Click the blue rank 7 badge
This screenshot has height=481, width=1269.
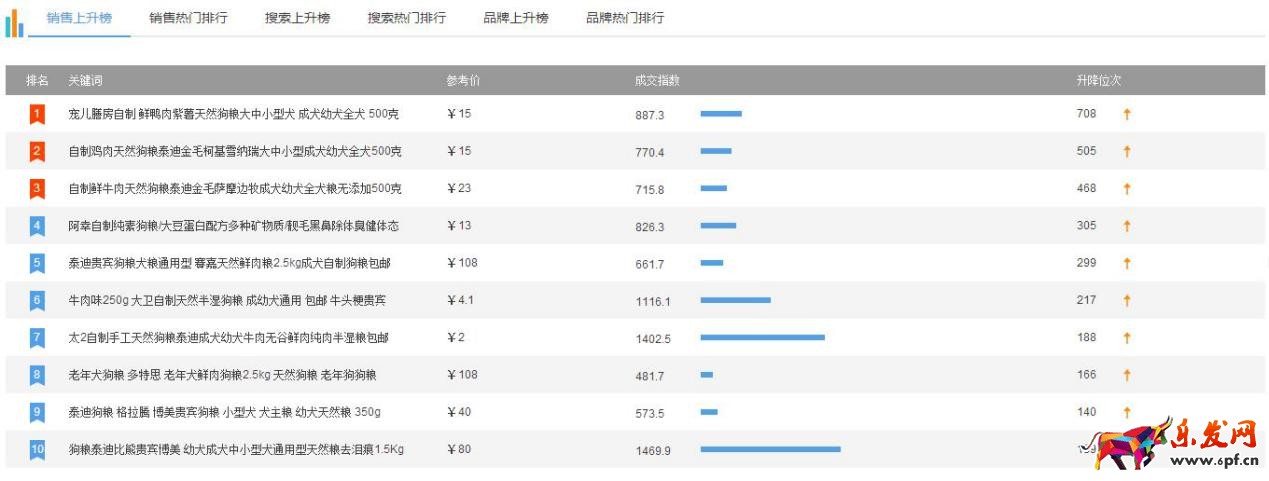(37, 338)
